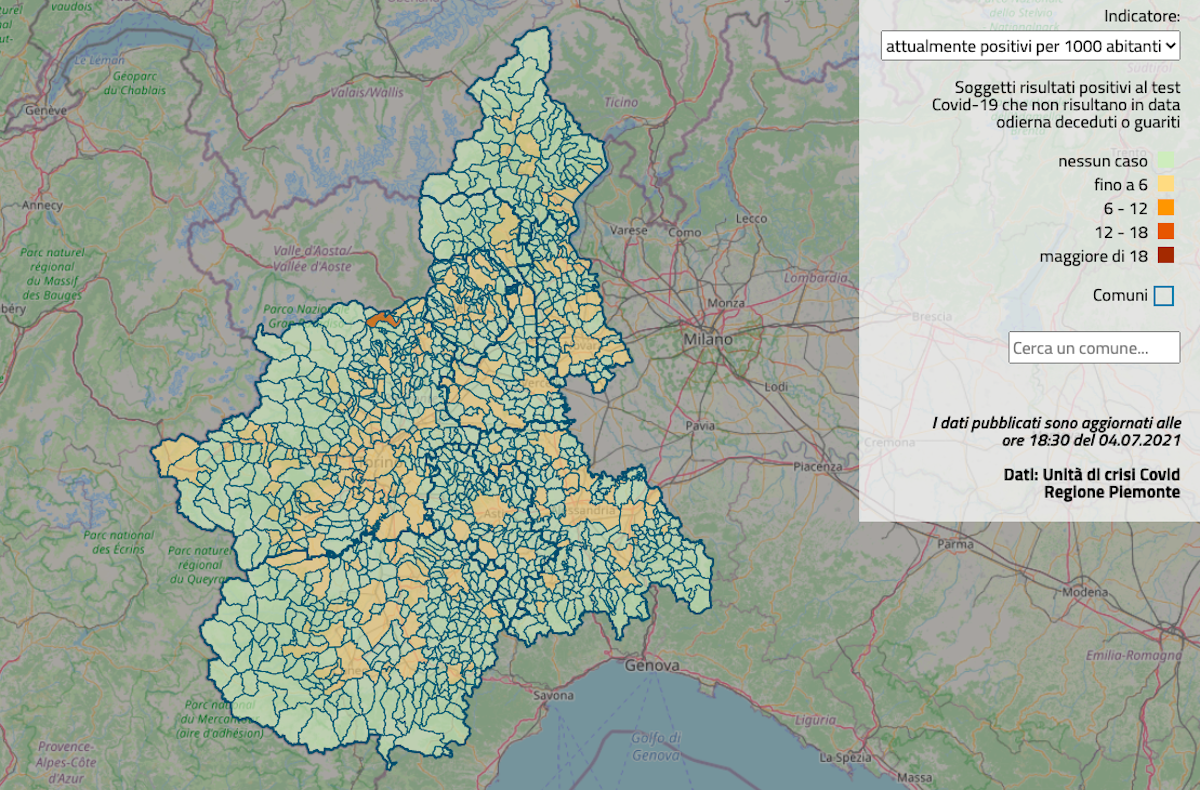Click the '6 - 12' legend label
Screen dimensions: 1200x790
pos(1125,209)
